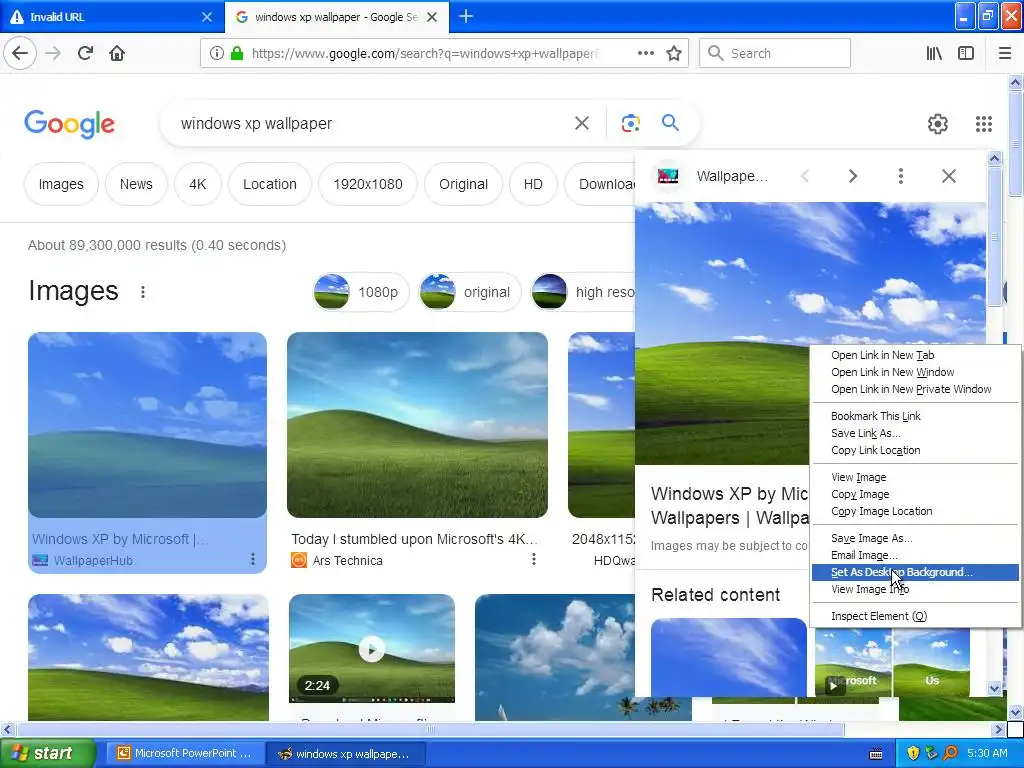Open the Google apps grid
This screenshot has width=1024, height=768.
coord(984,123)
